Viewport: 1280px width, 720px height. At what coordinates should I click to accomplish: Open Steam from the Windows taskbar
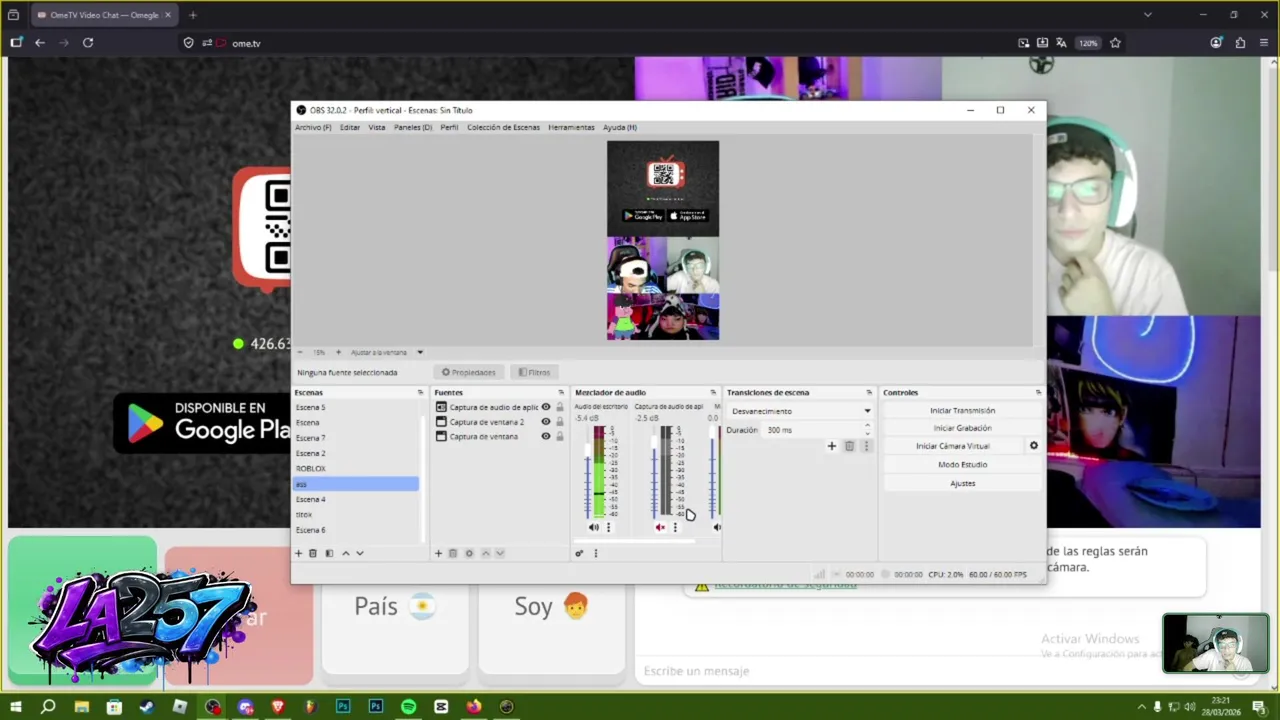click(147, 707)
